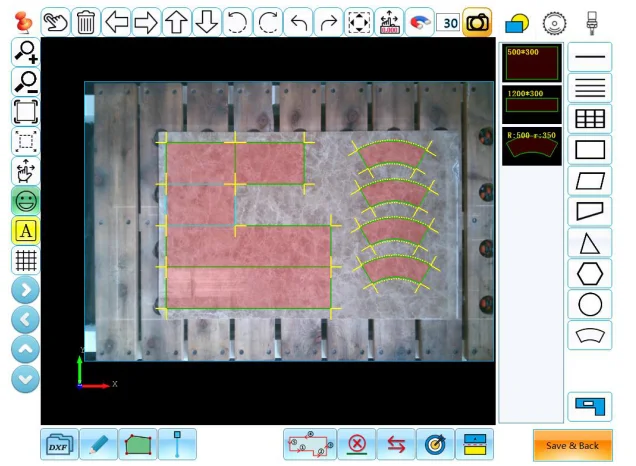Click the undo arrow icon

point(299,21)
